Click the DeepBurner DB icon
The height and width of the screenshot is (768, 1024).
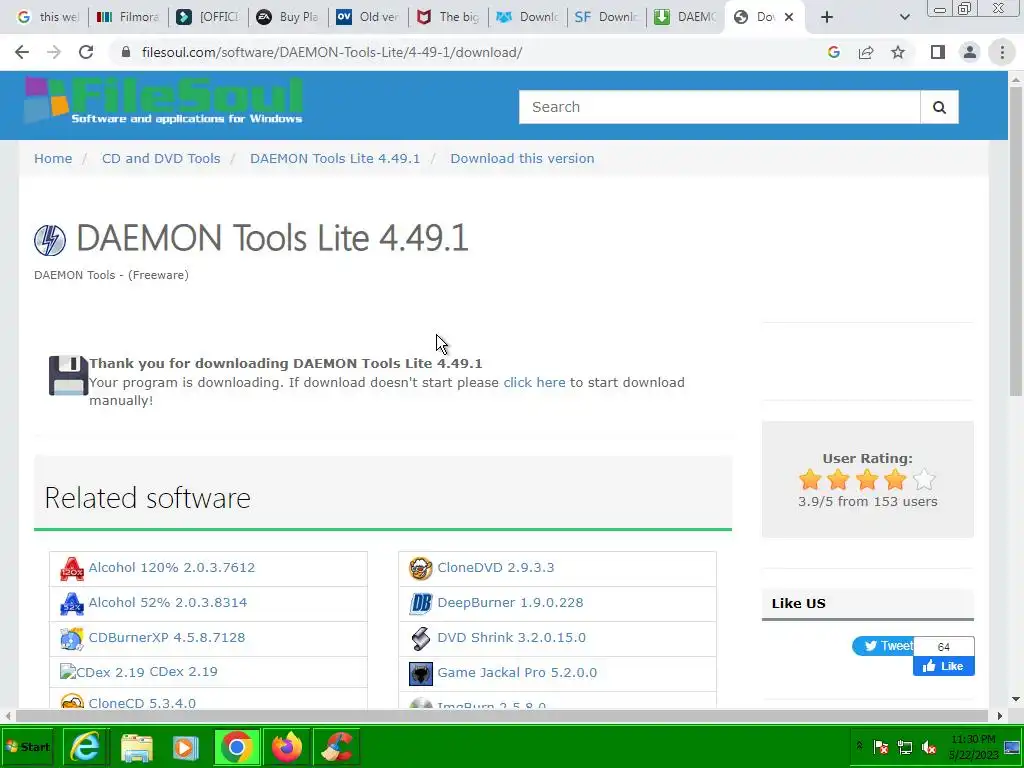click(421, 603)
